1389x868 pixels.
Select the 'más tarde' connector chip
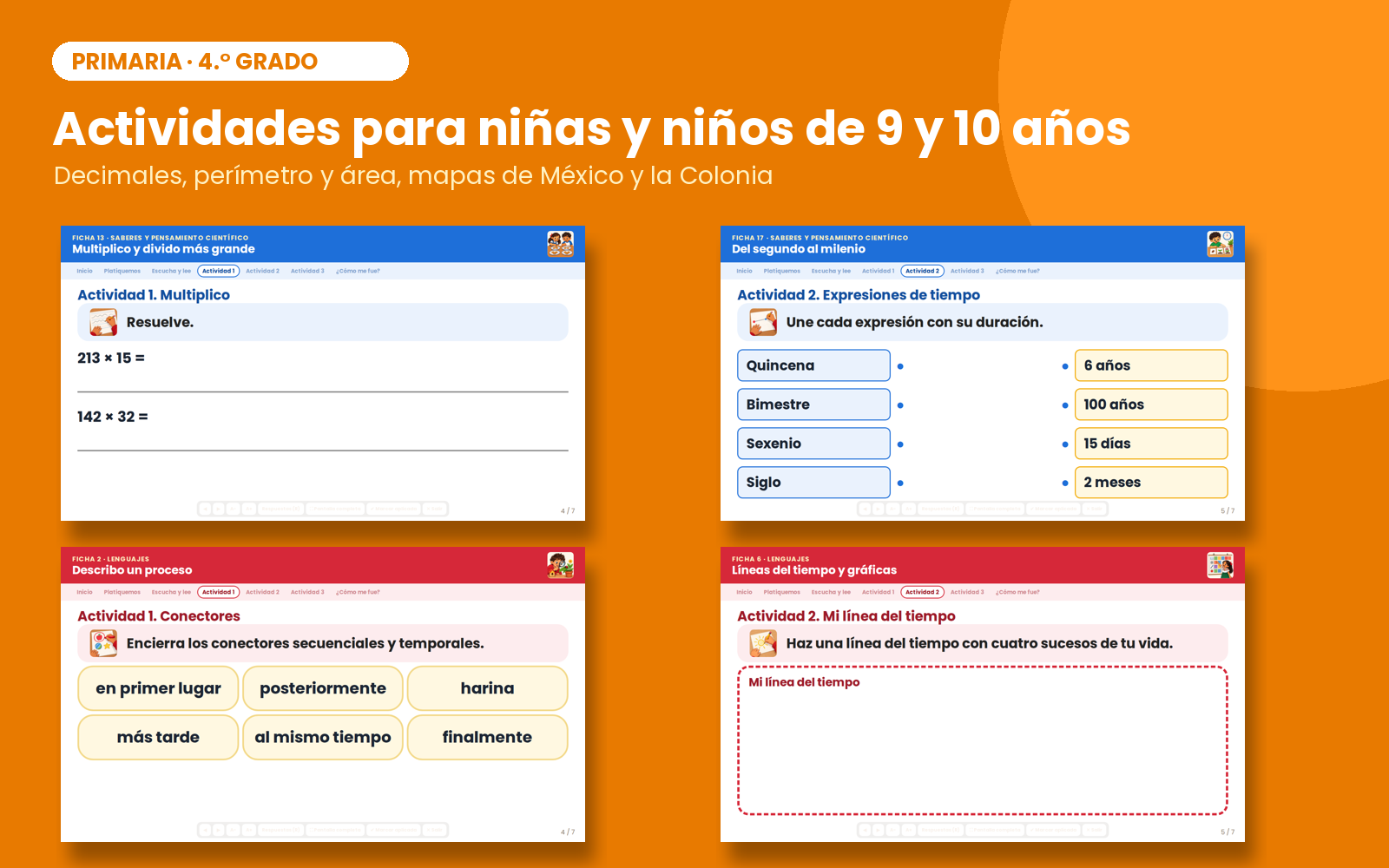(158, 737)
